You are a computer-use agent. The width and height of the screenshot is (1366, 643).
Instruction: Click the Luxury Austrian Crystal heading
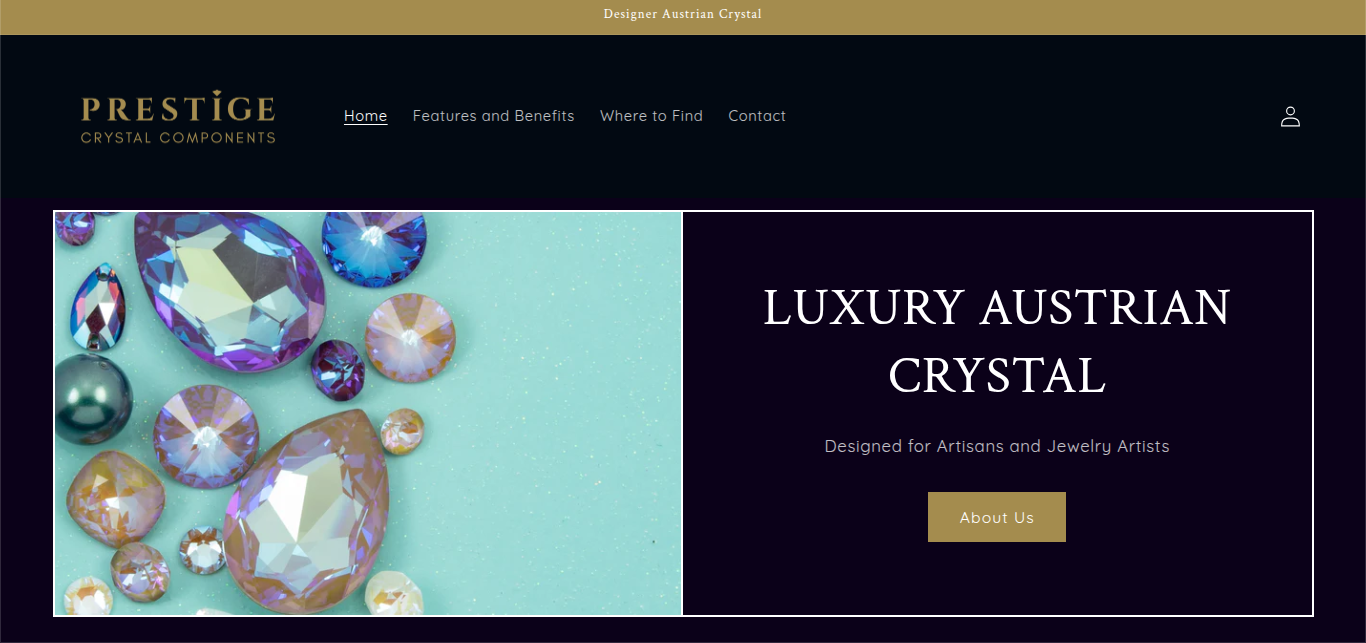pyautogui.click(x=997, y=341)
